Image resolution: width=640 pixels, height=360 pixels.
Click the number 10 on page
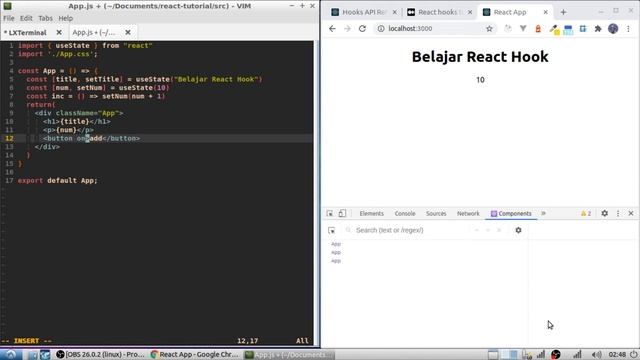point(480,80)
